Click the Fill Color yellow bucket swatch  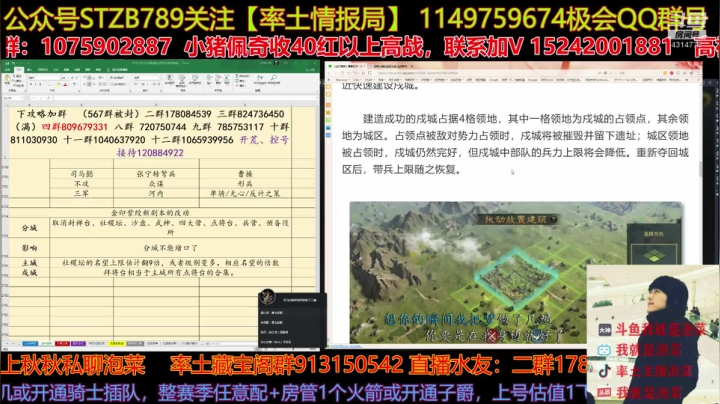58,84
